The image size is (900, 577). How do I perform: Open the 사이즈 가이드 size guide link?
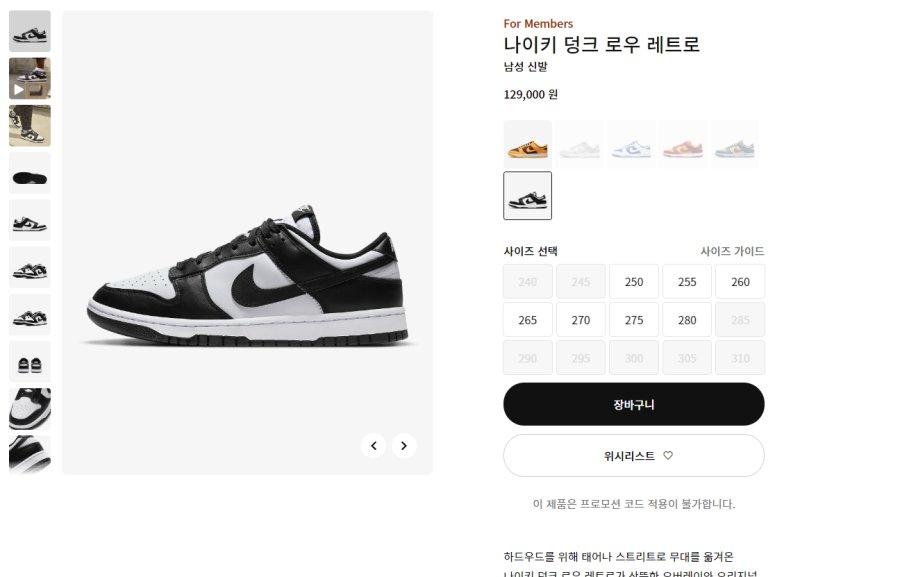[x=732, y=251]
